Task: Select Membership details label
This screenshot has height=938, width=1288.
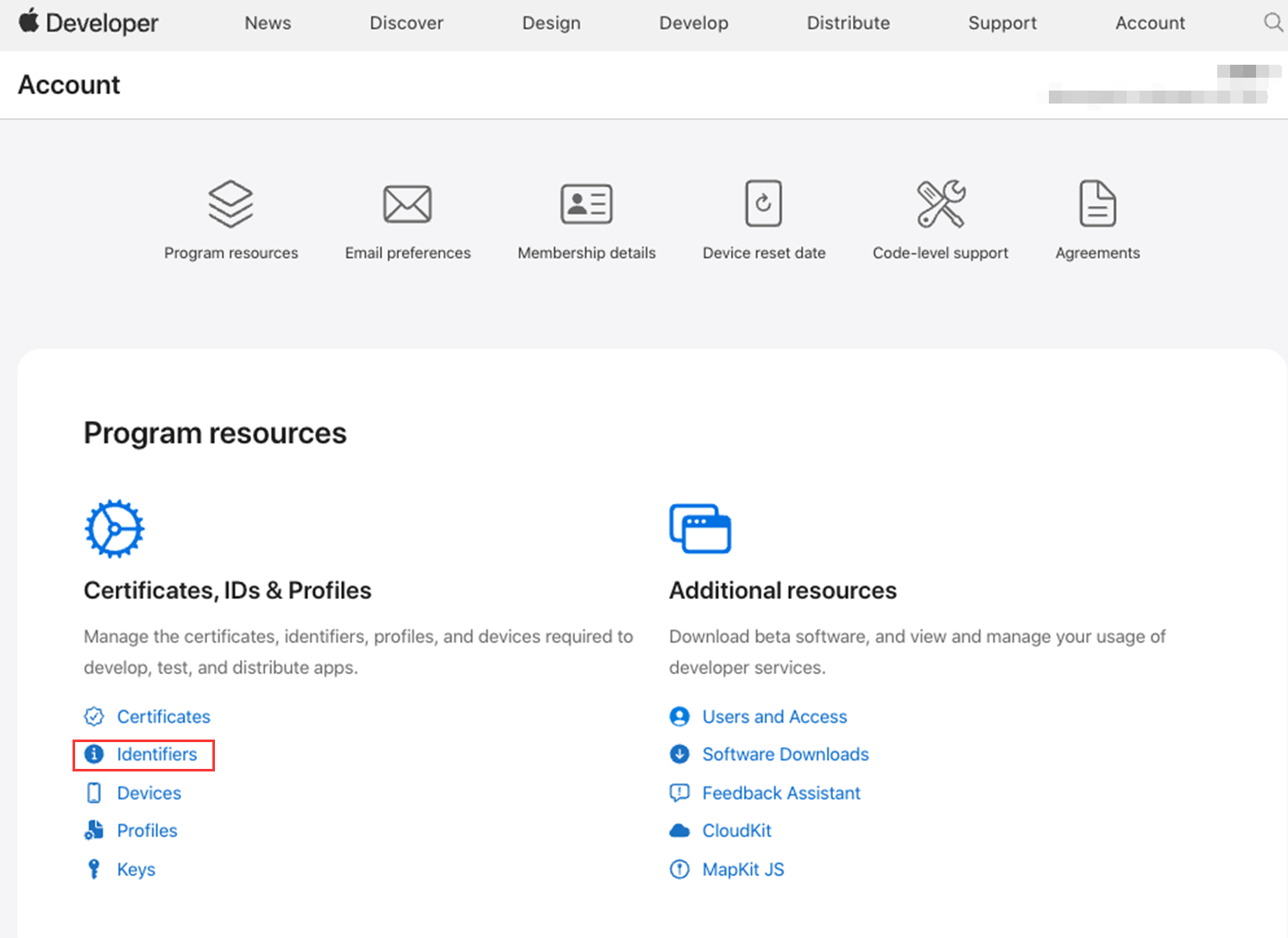Action: (x=587, y=253)
